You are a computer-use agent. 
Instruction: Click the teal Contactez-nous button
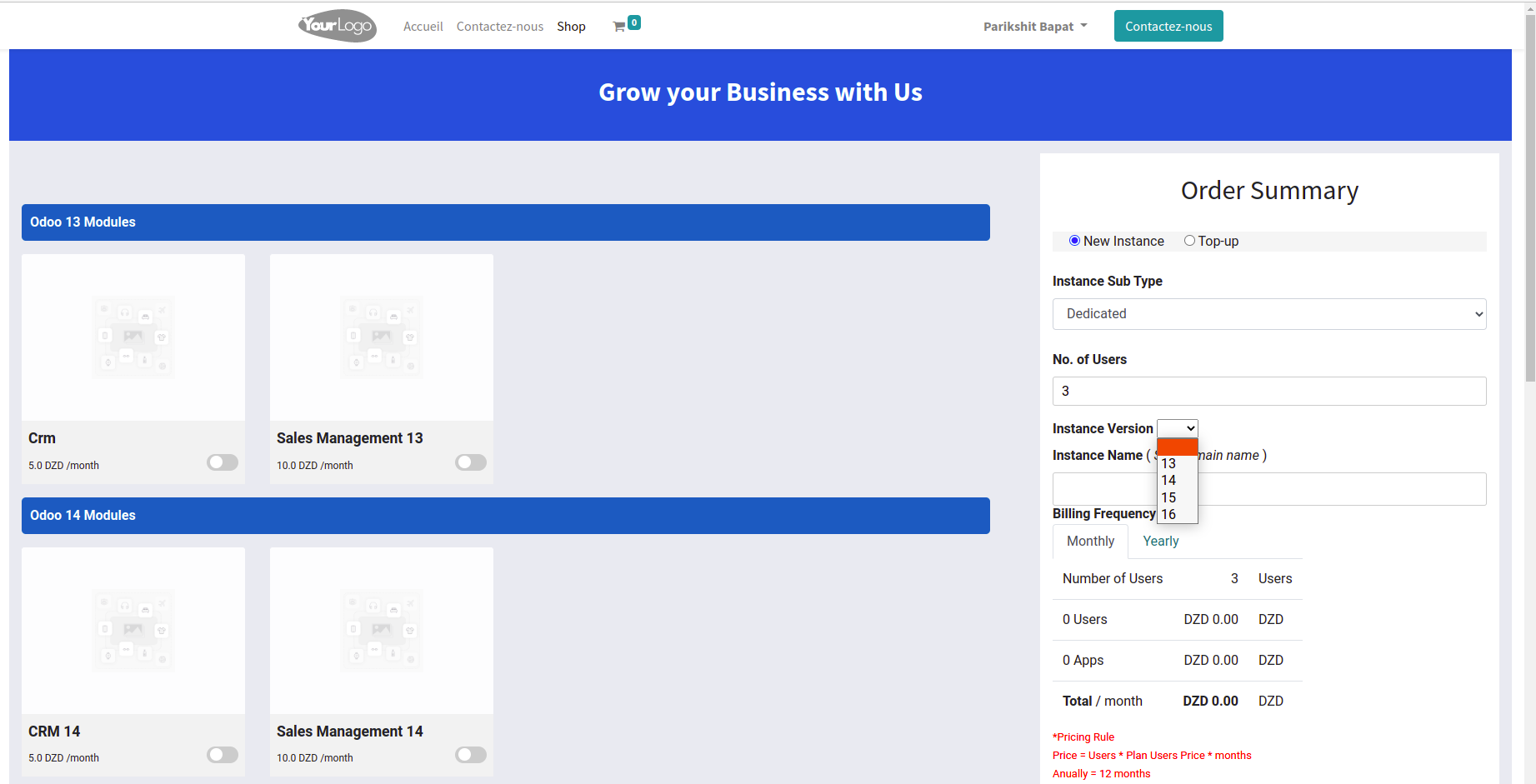point(1168,26)
